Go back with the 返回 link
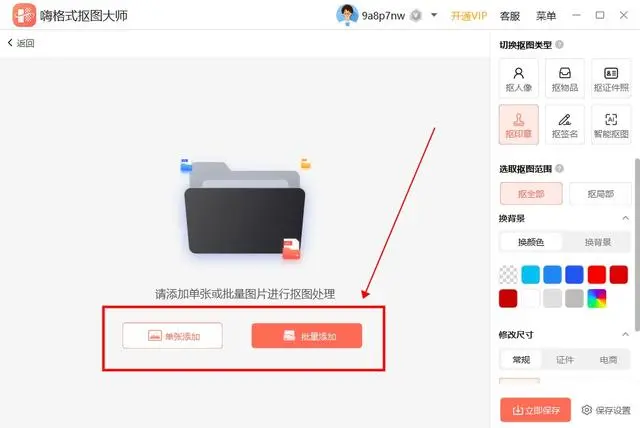Viewport: 640px width, 428px height. 21,43
